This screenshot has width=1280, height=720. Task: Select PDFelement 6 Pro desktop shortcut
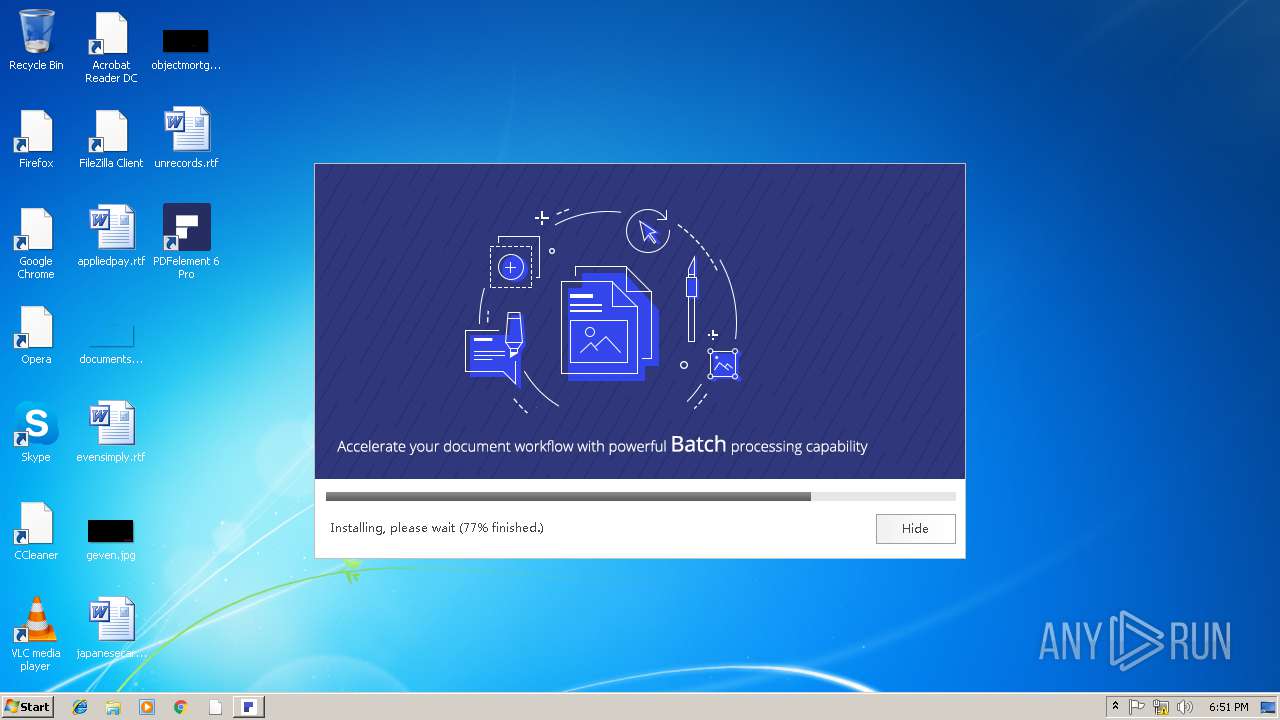186,242
